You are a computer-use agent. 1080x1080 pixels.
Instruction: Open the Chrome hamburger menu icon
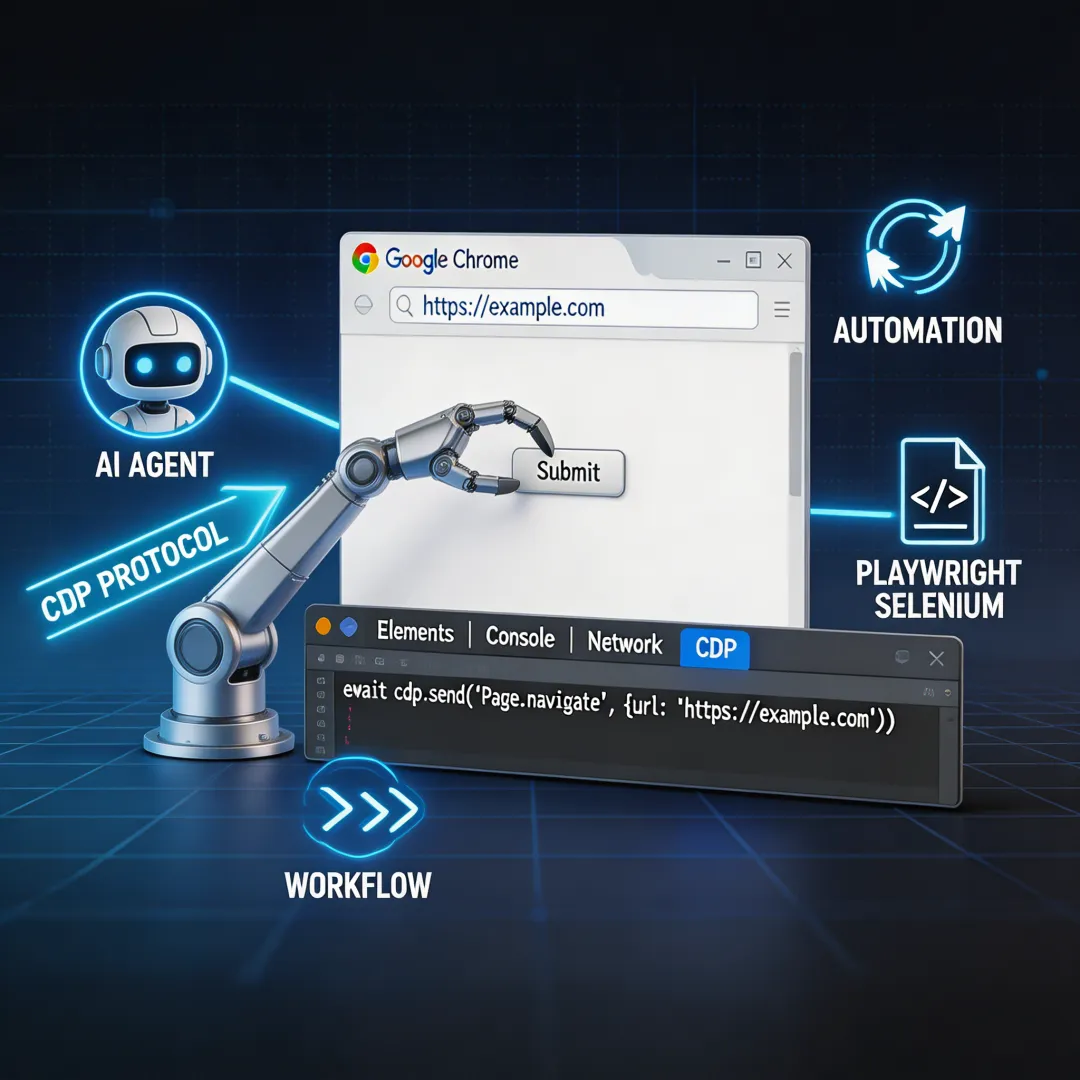782,309
